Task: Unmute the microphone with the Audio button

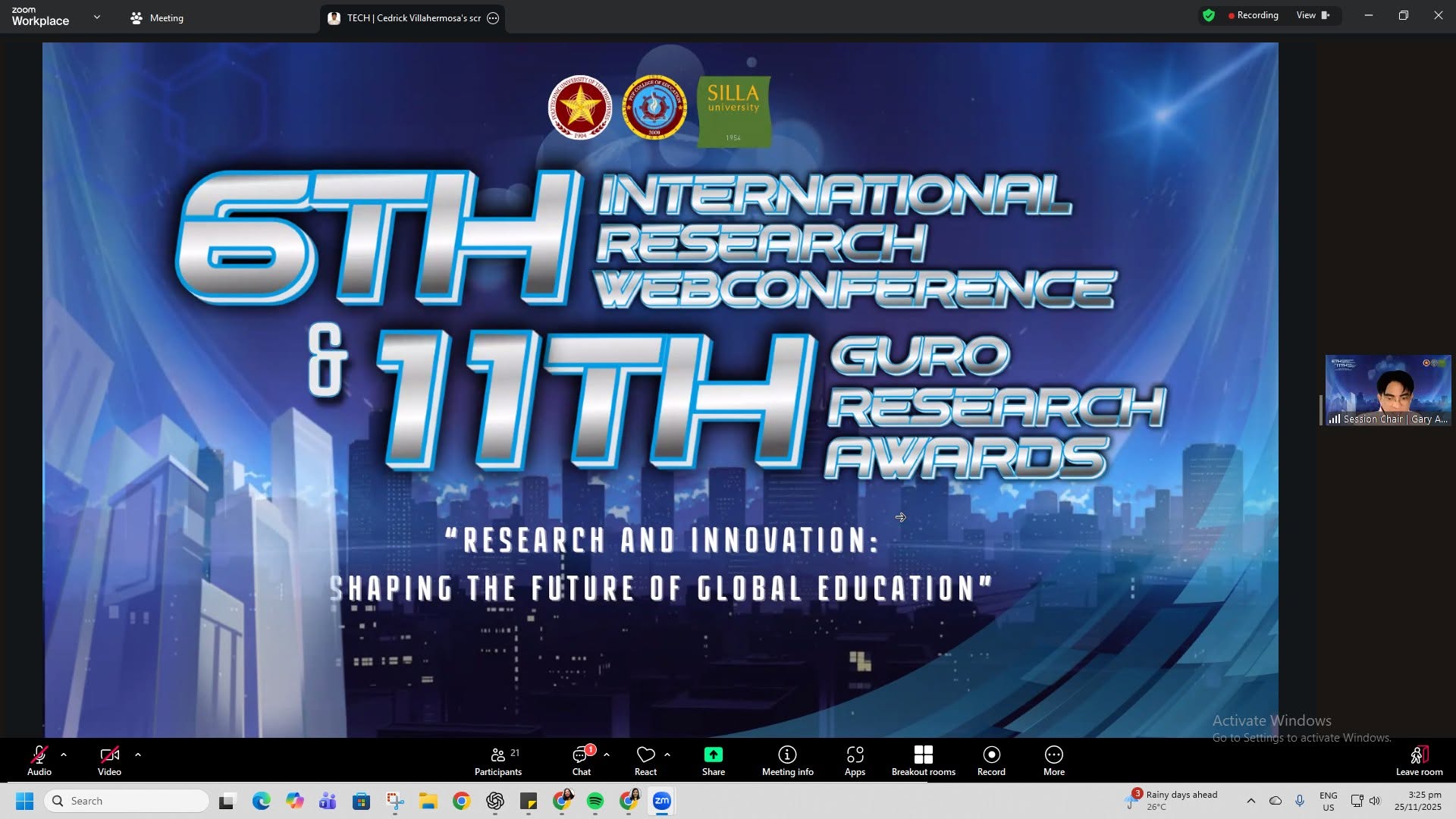Action: 39,761
